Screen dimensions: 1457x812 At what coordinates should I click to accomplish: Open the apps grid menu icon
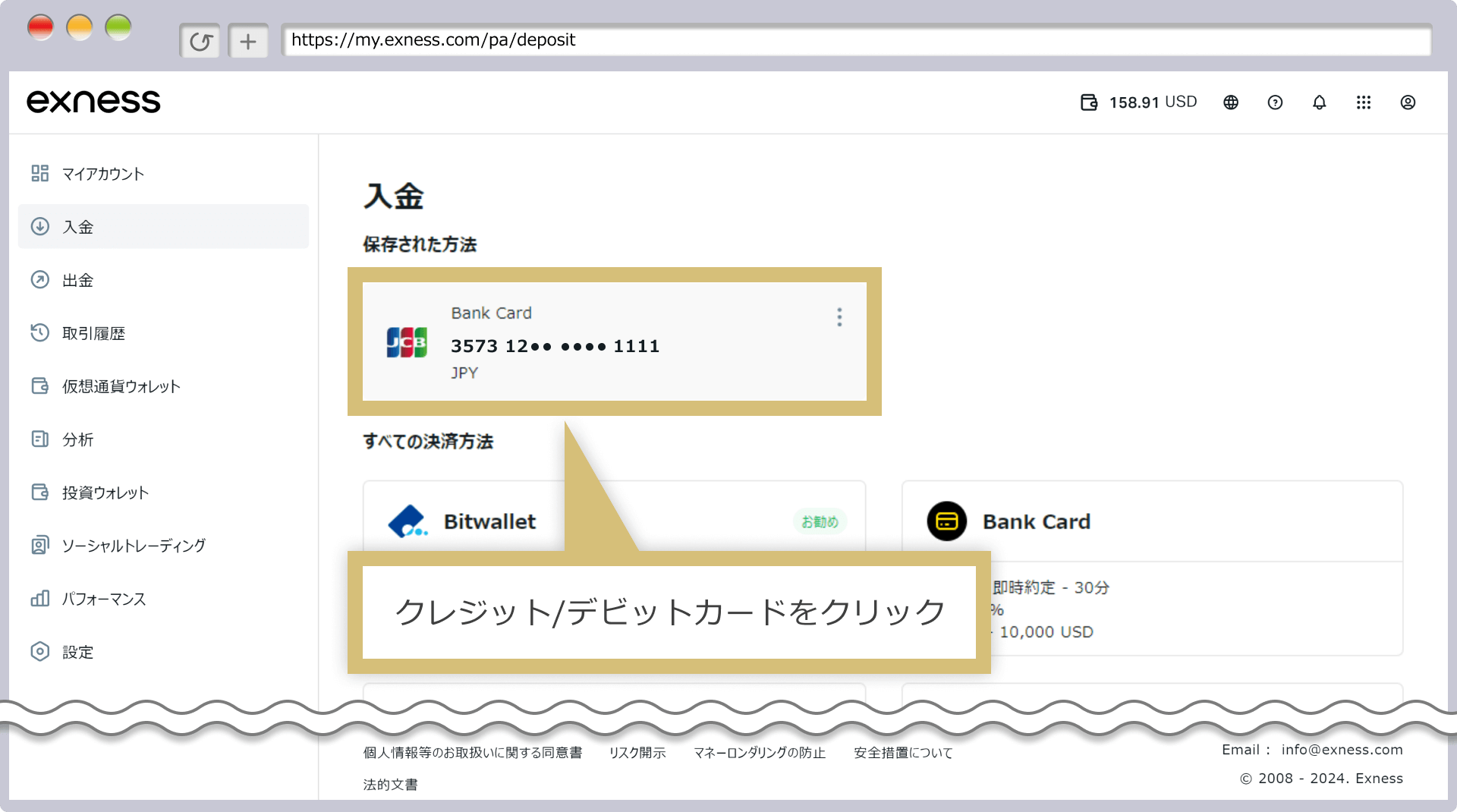[1364, 102]
